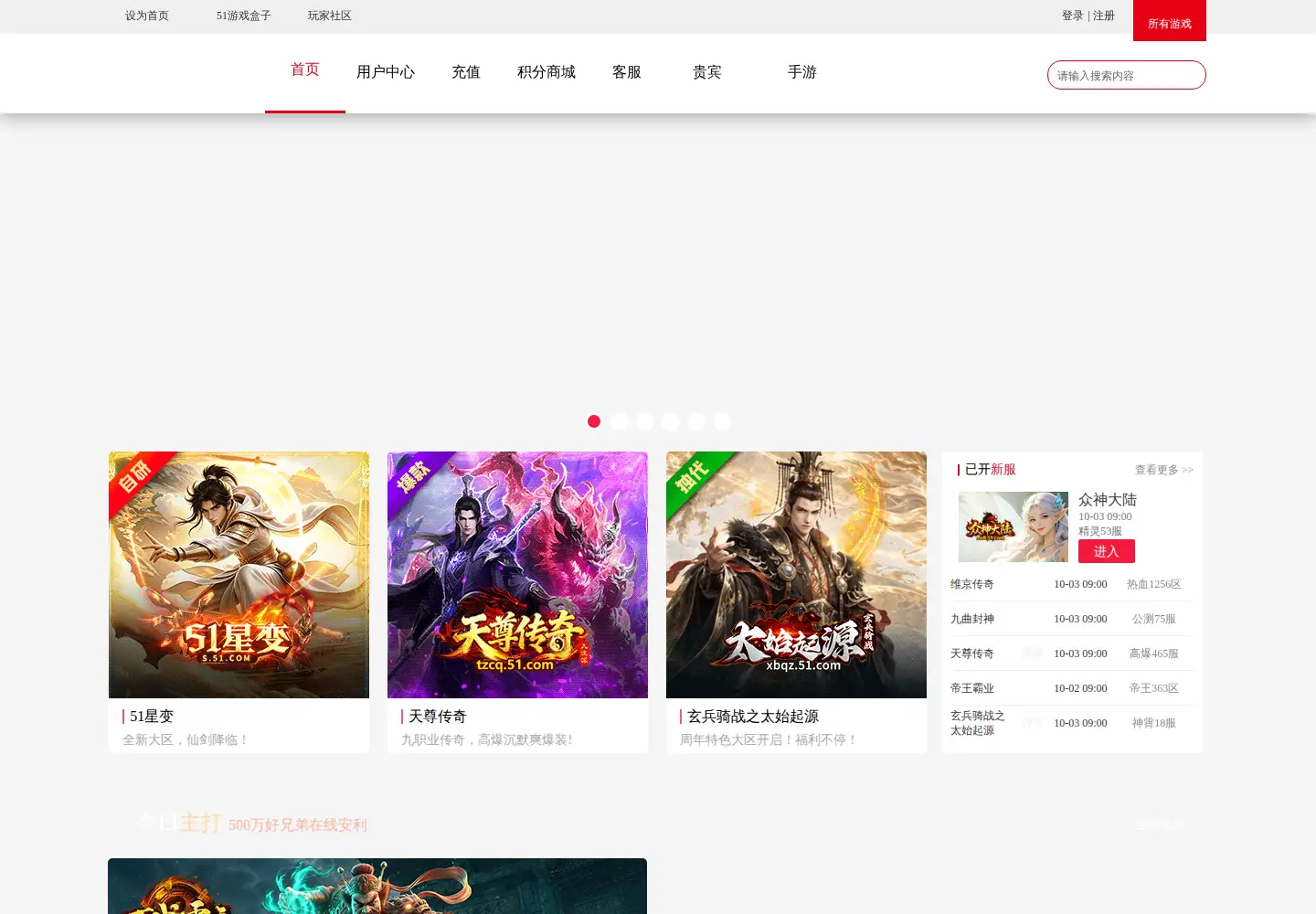Click the 注册 link
Screen dimensions: 1316x914
click(1104, 16)
